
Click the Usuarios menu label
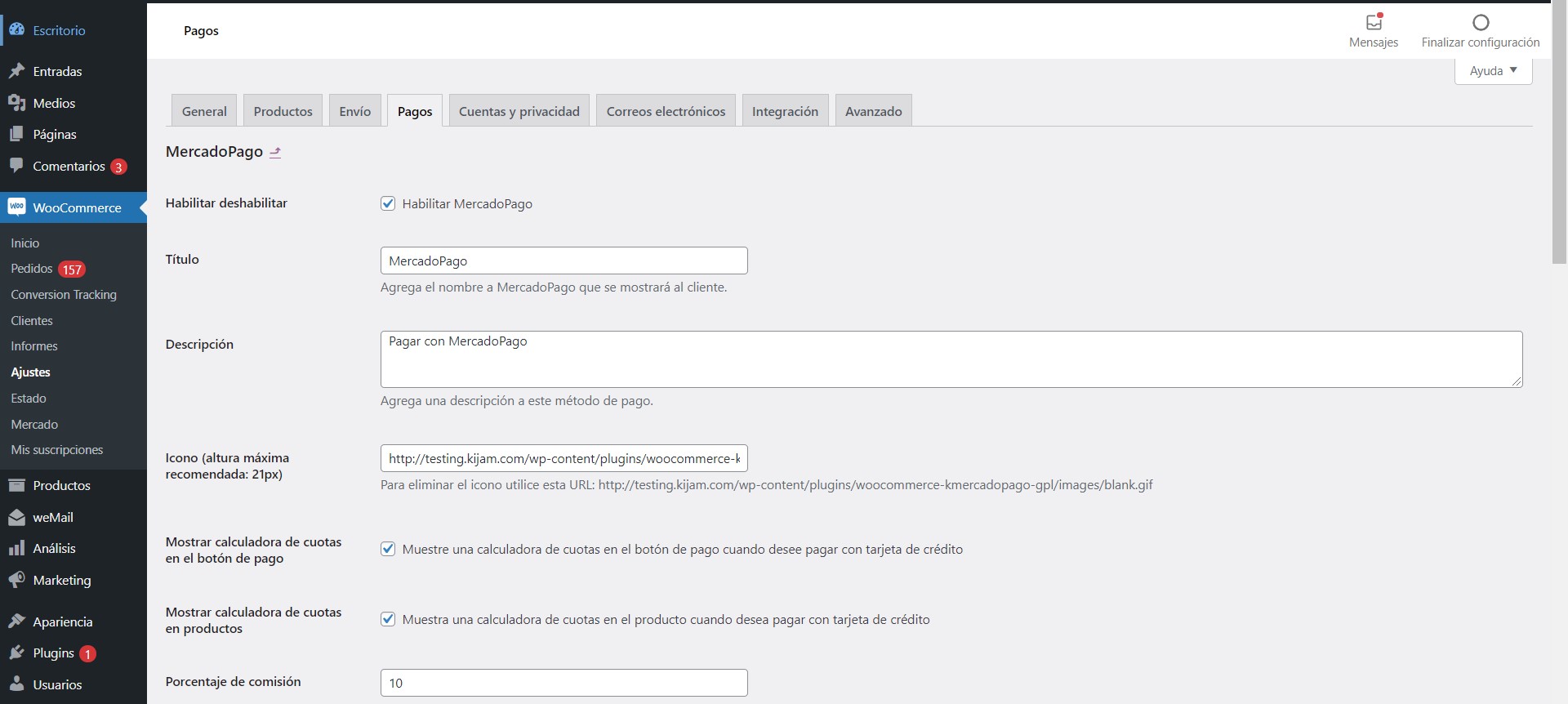57,684
